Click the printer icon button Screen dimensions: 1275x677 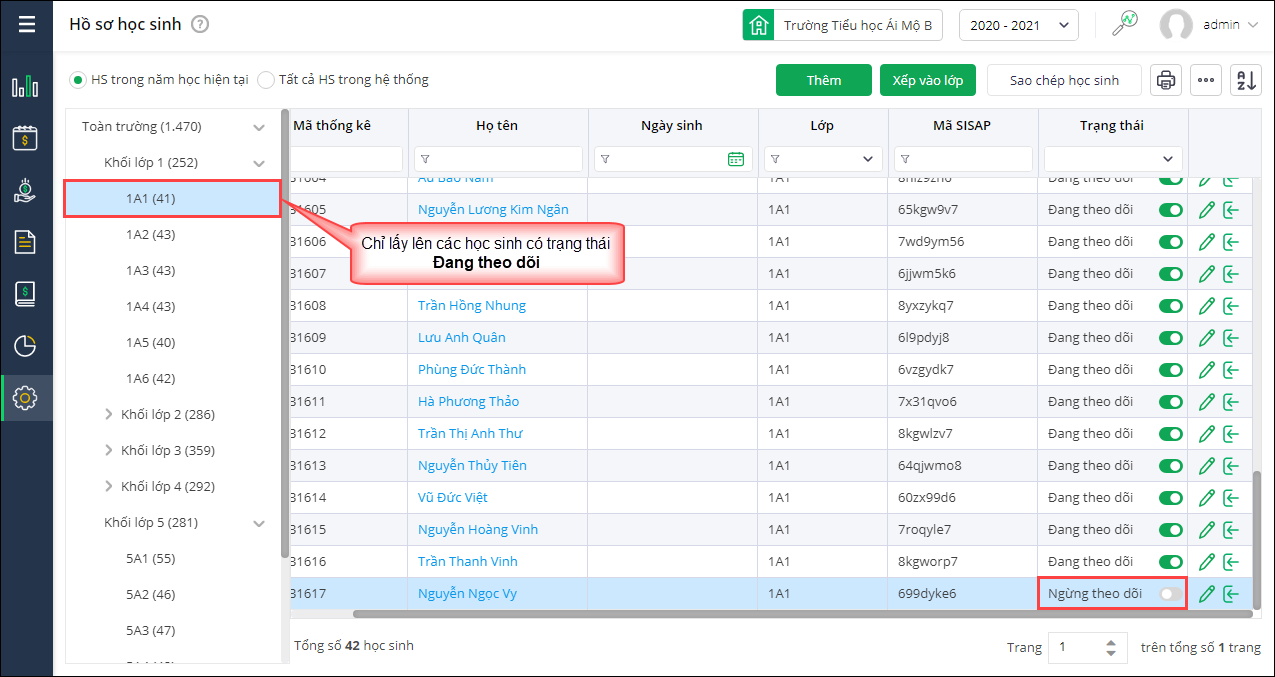[1165, 80]
